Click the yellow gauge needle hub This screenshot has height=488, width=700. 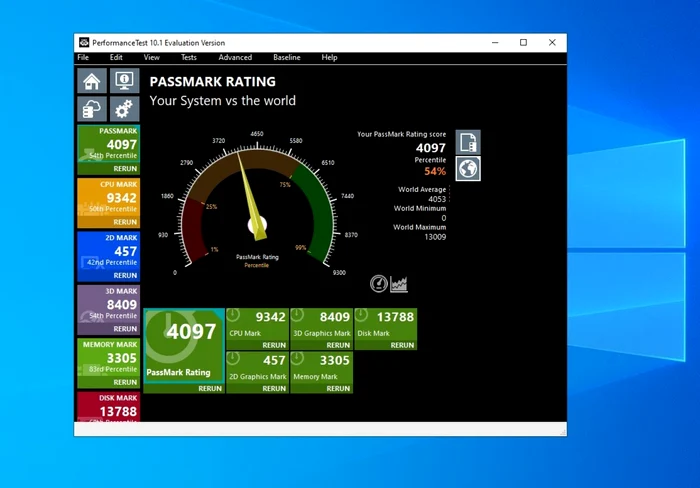pyautogui.click(x=257, y=225)
